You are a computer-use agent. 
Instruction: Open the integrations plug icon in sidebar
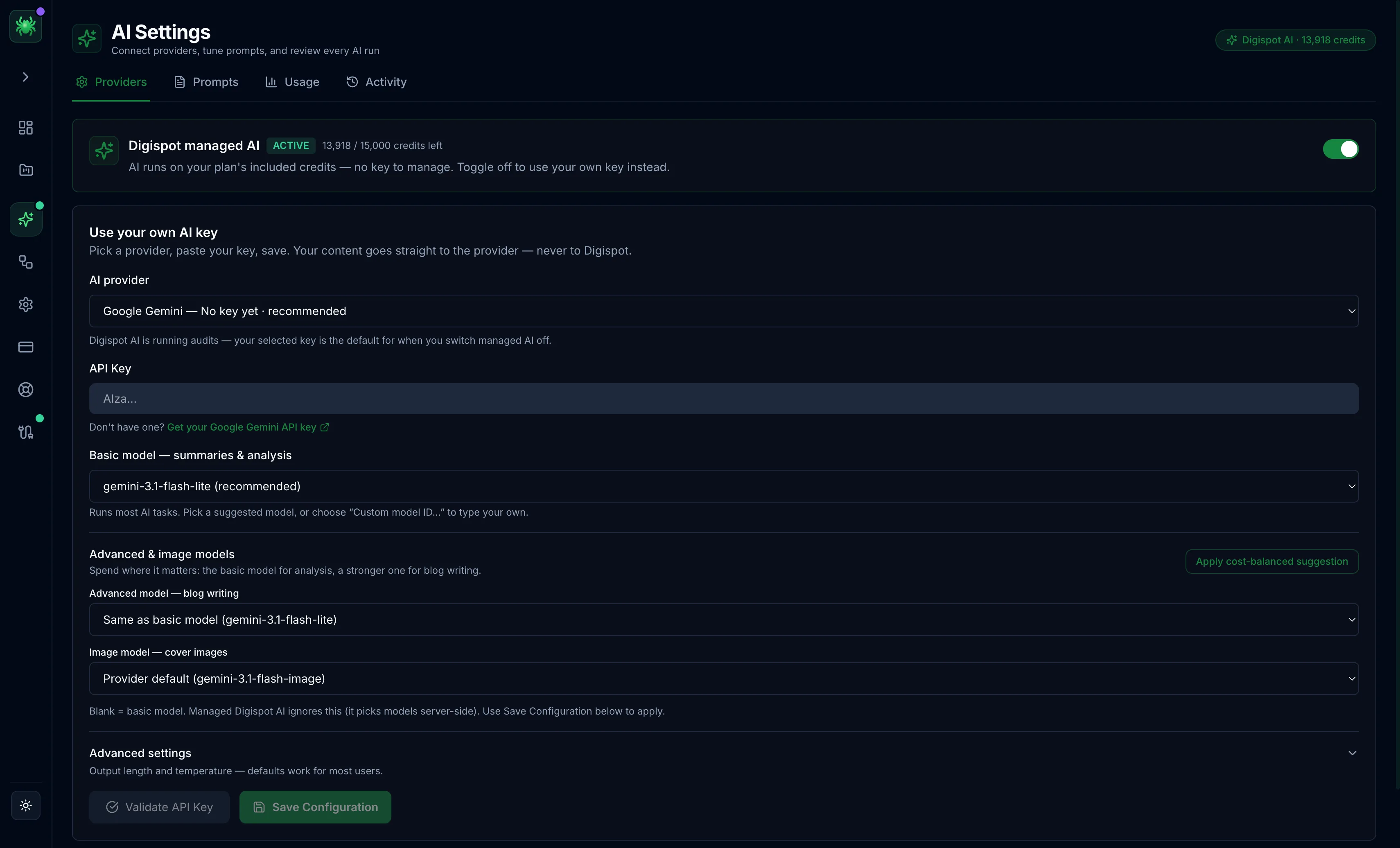pos(25,432)
